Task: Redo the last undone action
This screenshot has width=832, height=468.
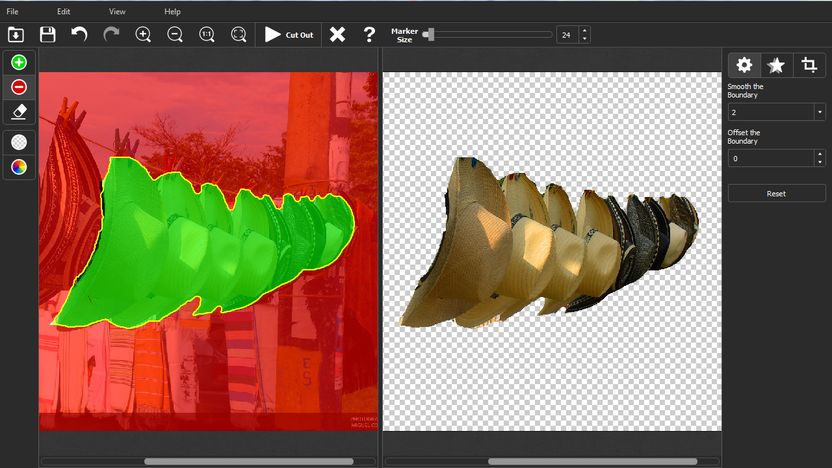Action: [111, 35]
